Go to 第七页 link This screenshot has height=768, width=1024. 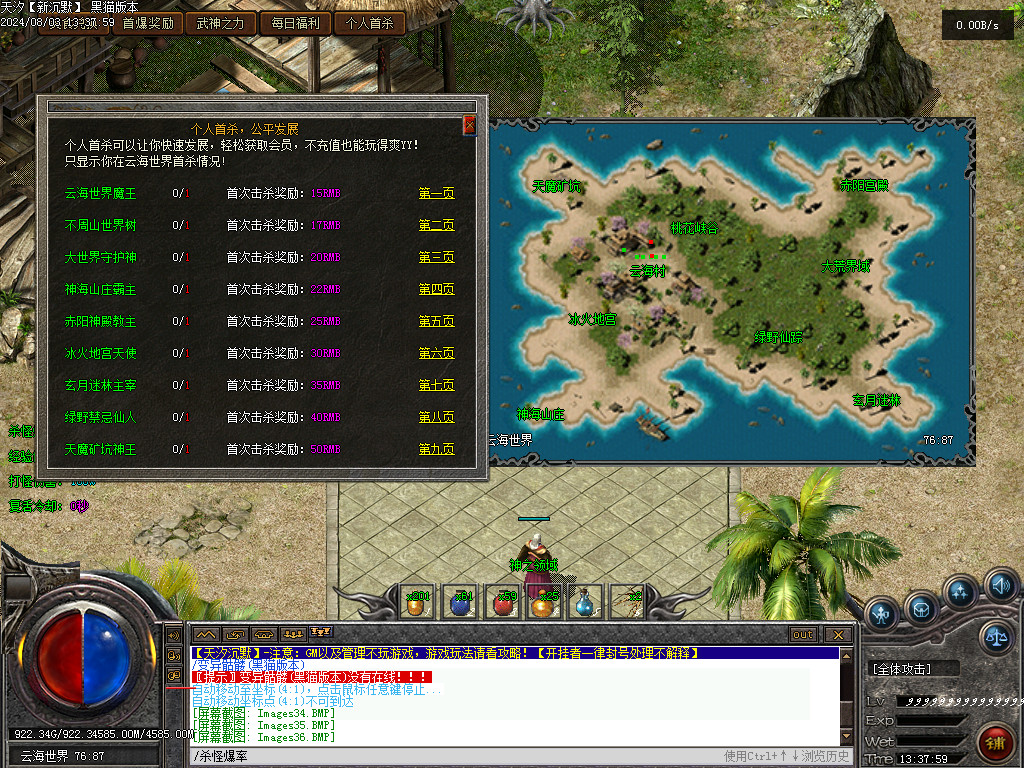click(436, 385)
